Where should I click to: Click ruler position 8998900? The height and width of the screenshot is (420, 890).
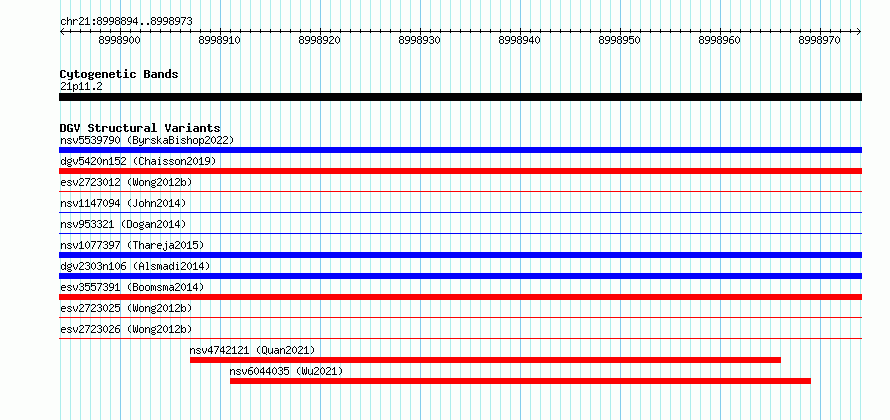point(120,40)
